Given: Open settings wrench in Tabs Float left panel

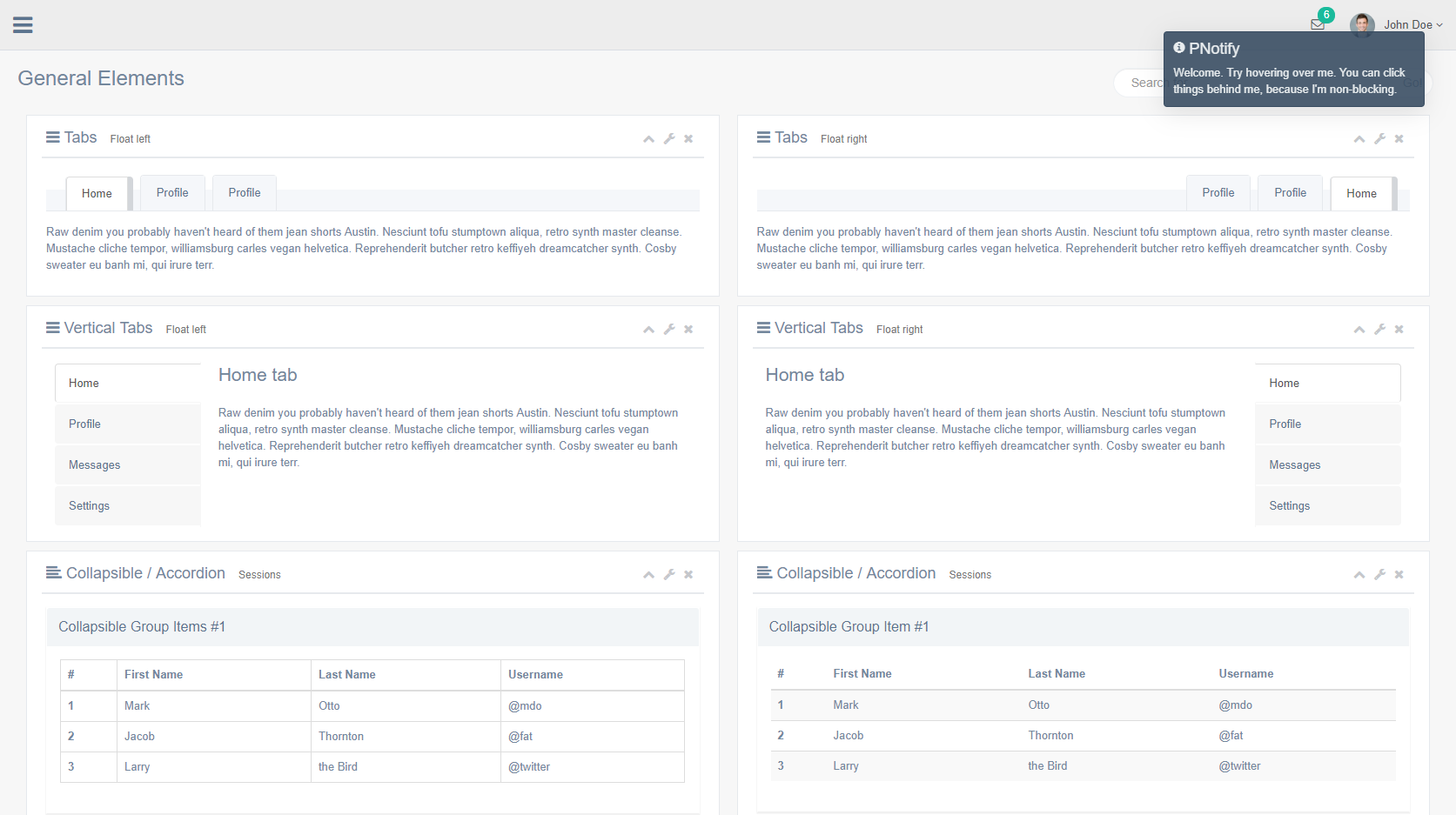Looking at the screenshot, I should click(x=669, y=139).
